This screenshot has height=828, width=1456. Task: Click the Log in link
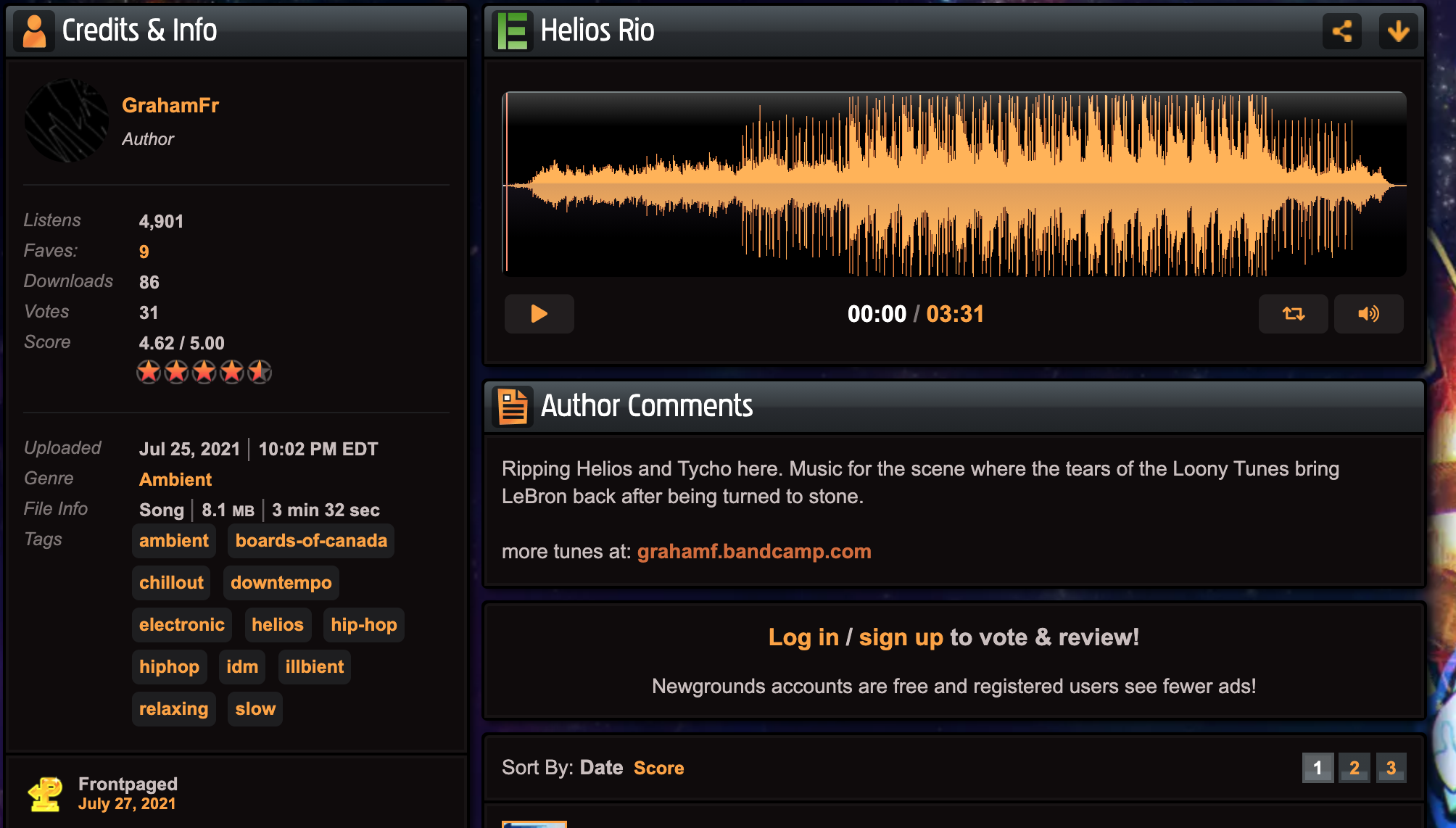coord(803,637)
